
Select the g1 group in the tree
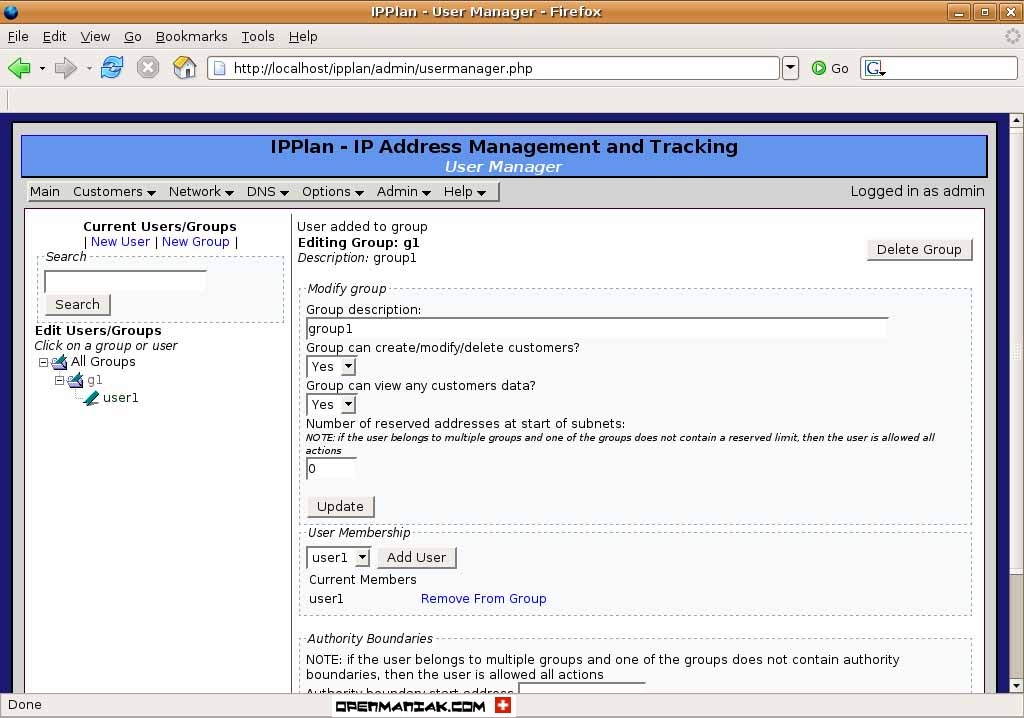coord(95,380)
